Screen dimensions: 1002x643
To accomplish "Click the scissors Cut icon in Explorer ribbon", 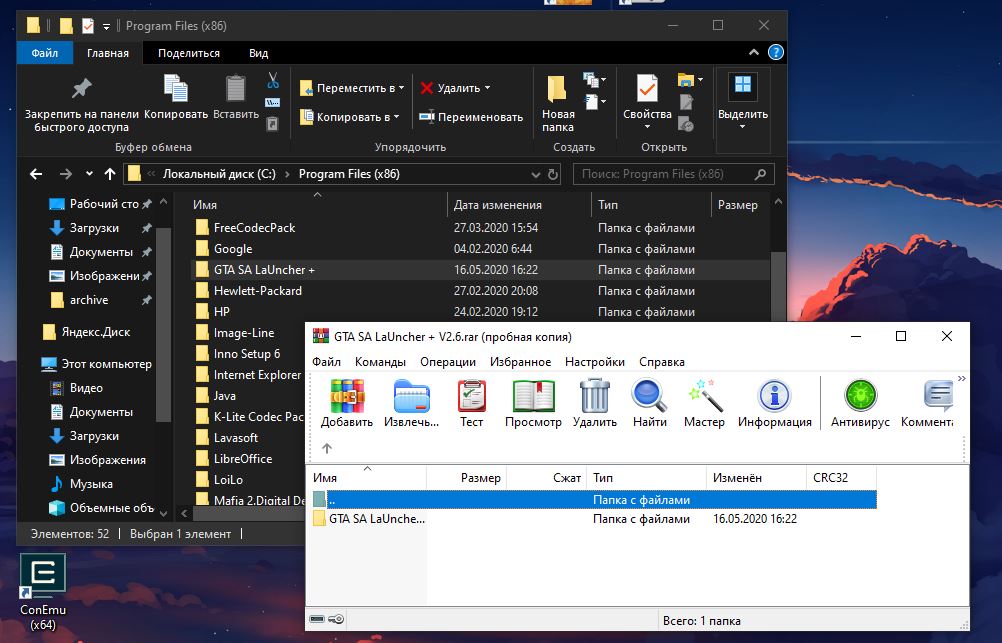I will [273, 81].
